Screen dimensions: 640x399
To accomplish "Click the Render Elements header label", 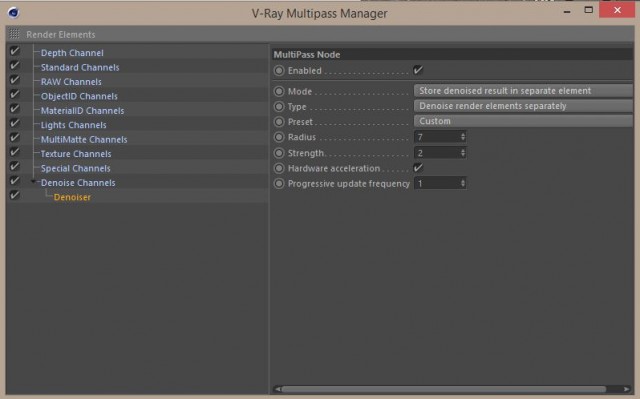I will (x=60, y=34).
